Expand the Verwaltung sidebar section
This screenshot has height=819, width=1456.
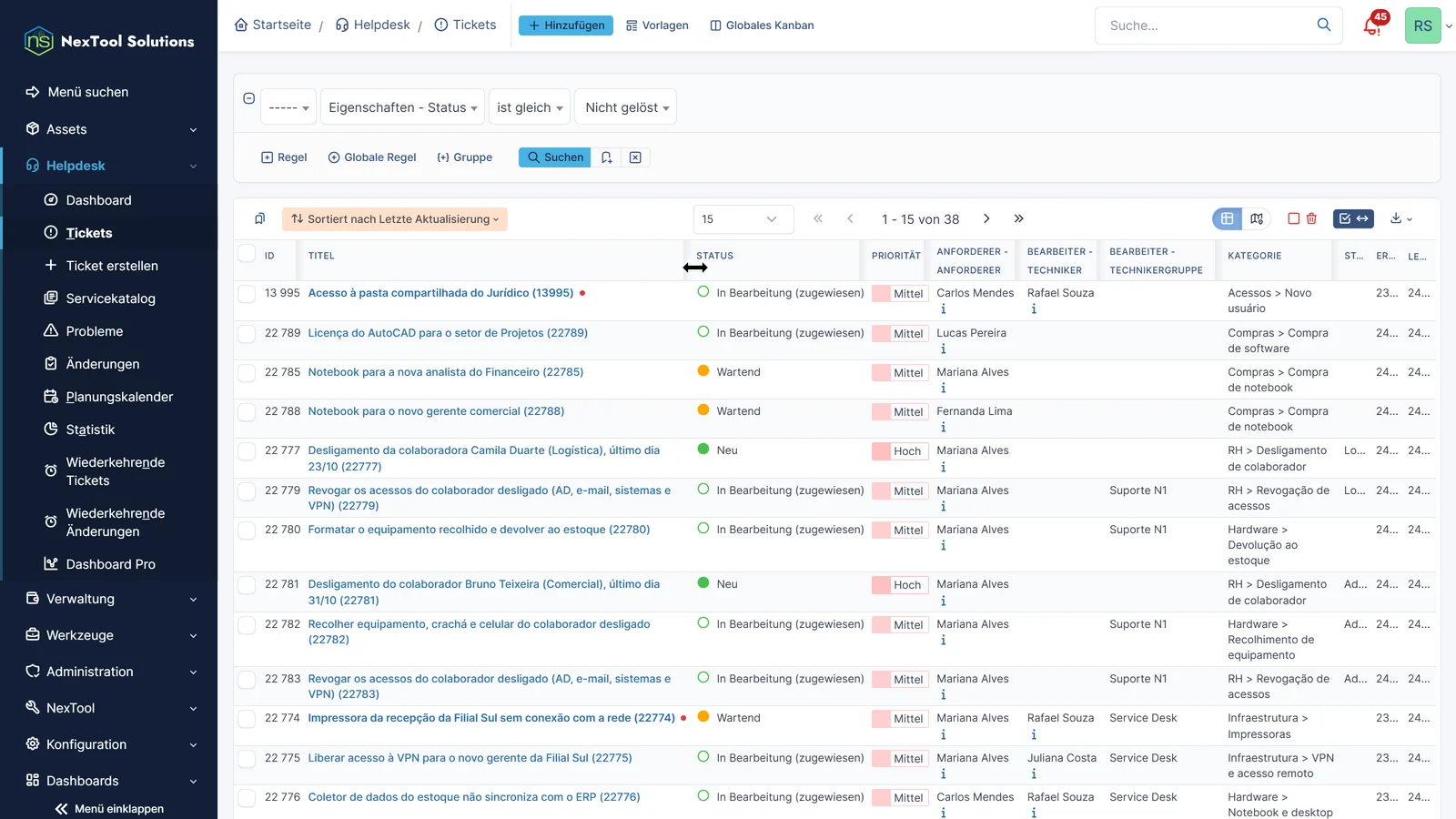coord(109,599)
